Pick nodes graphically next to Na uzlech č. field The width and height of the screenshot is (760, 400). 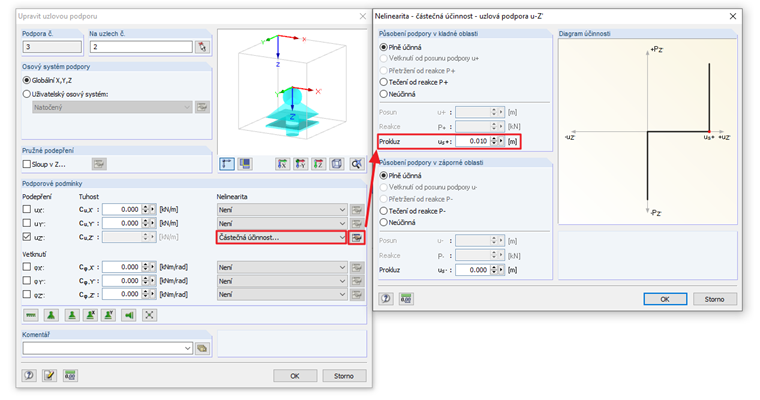pos(202,47)
